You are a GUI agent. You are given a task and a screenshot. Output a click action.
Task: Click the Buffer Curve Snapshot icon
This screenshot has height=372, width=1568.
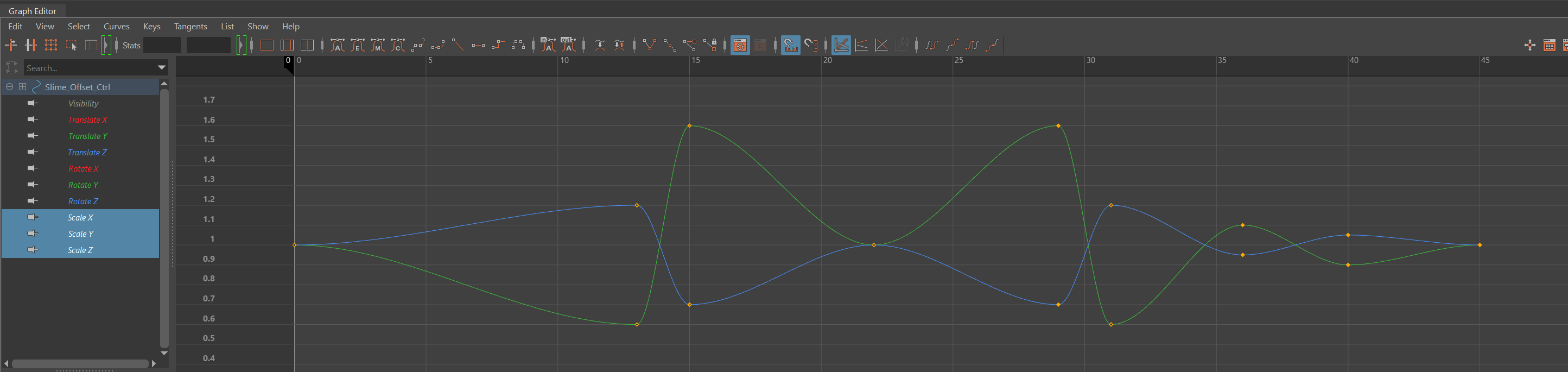pyautogui.click(x=600, y=45)
